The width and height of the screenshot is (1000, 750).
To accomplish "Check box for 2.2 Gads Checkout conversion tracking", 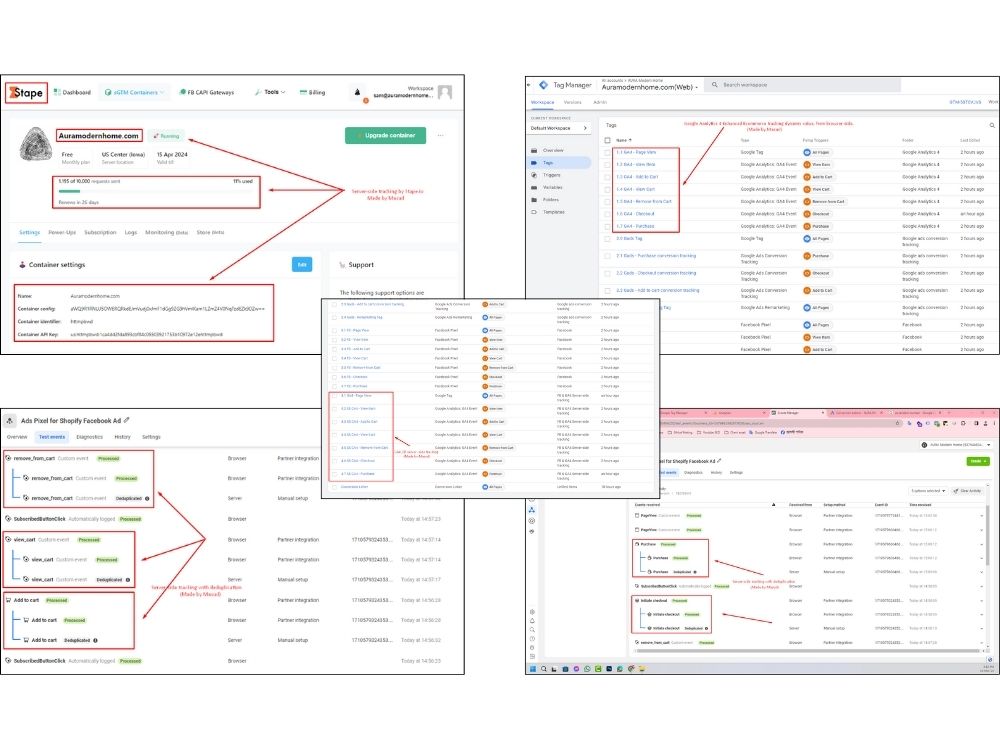I will coord(607,273).
